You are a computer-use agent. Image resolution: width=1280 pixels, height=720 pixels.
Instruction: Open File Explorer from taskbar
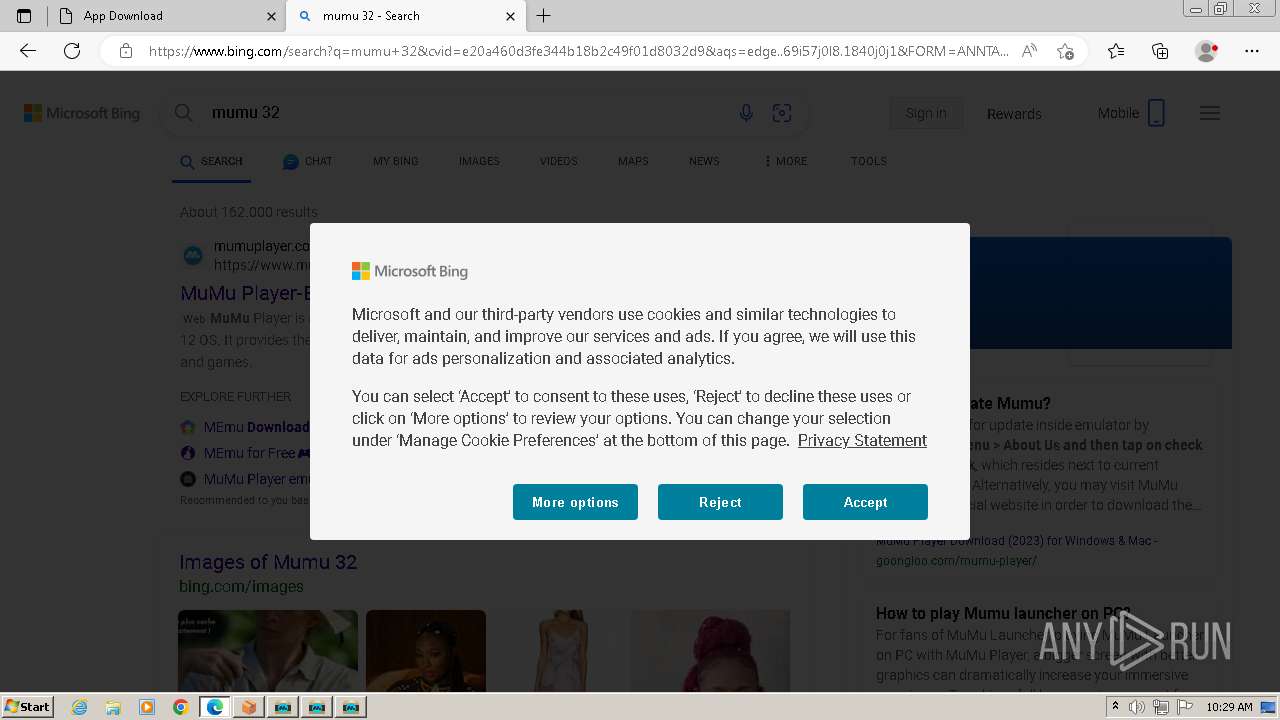[113, 707]
